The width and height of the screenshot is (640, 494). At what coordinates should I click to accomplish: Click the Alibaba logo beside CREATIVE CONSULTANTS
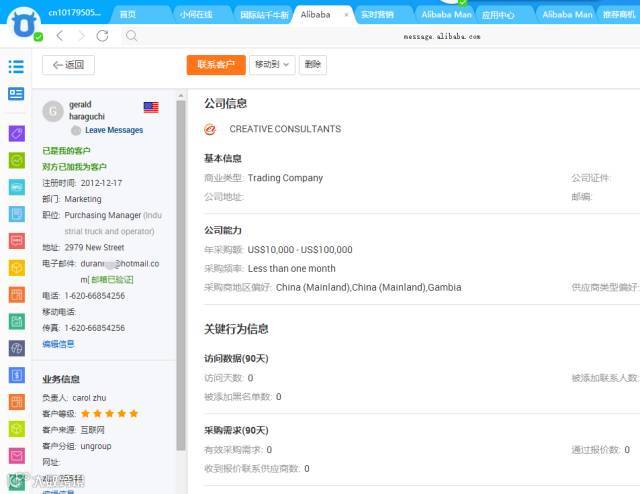click(x=210, y=129)
